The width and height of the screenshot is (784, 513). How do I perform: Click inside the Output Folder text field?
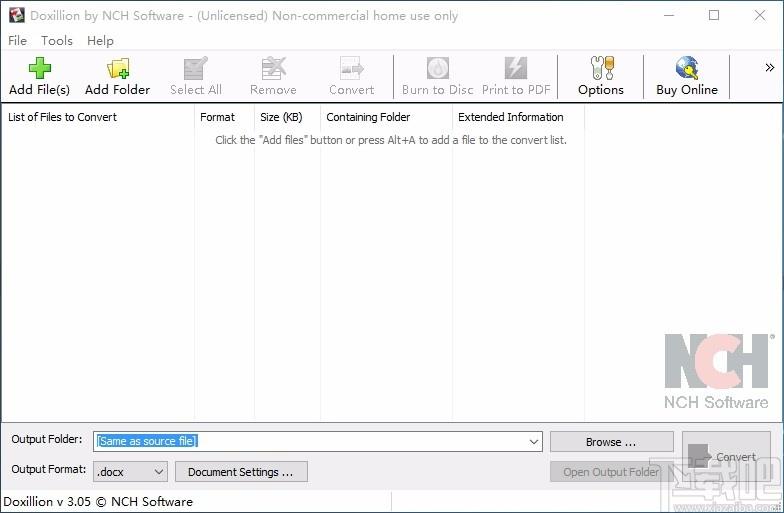tap(318, 442)
